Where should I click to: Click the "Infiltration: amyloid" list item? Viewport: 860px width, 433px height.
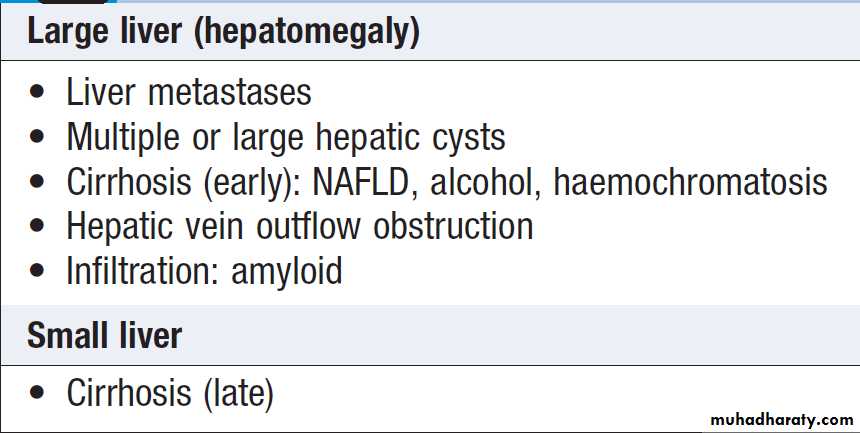(204, 271)
